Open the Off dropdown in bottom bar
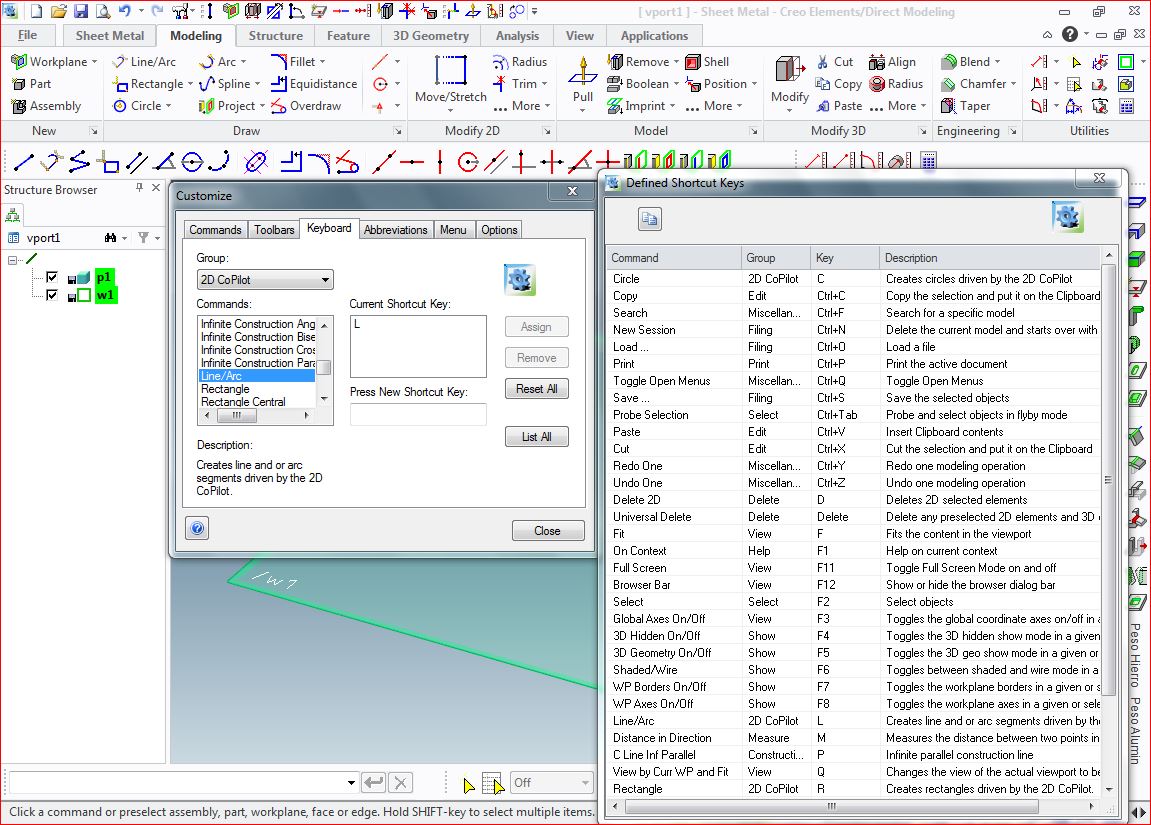The image size is (1151, 825). pyautogui.click(x=551, y=782)
